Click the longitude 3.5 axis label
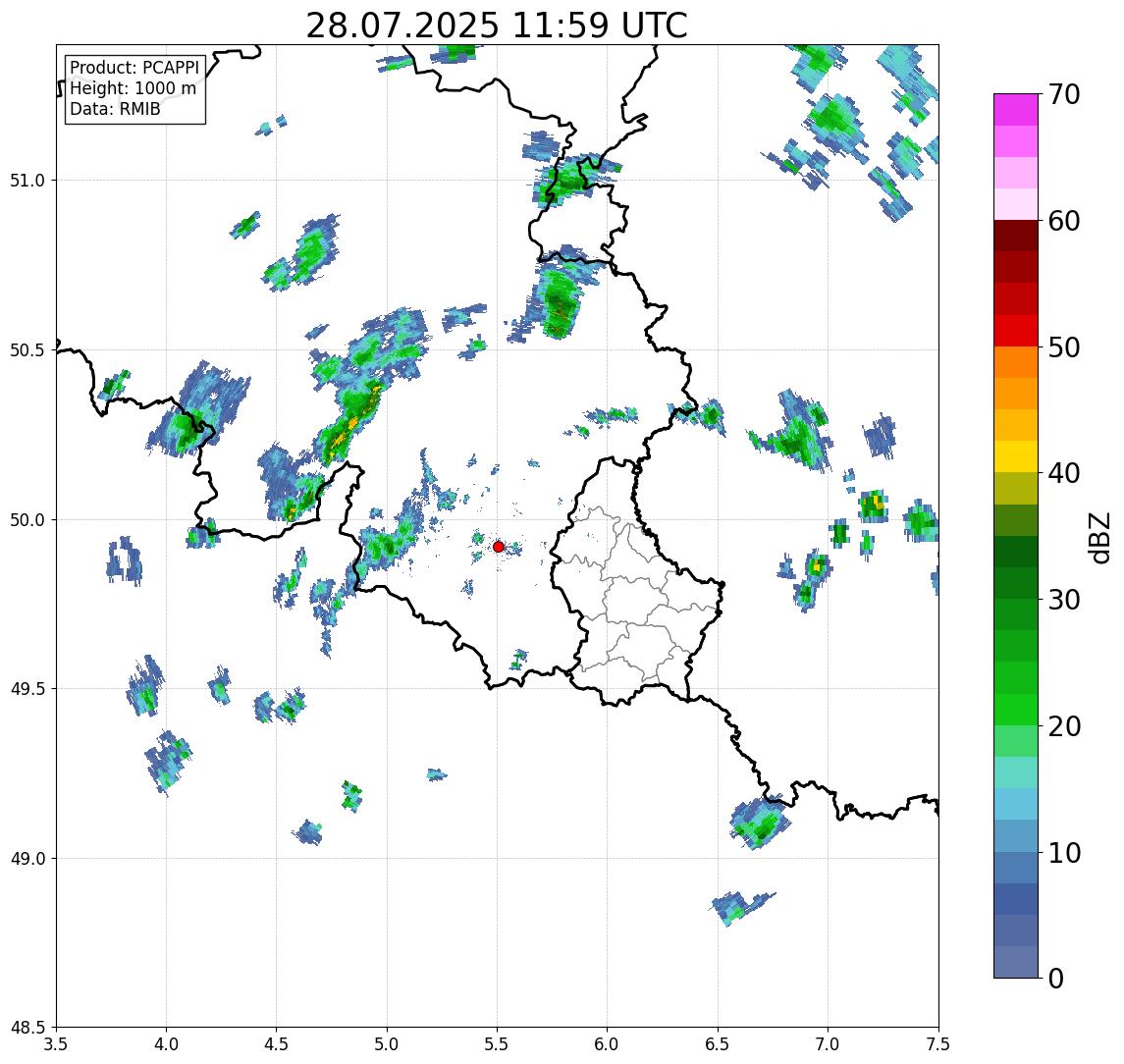The height and width of the screenshot is (1064, 1124). pos(56,1043)
